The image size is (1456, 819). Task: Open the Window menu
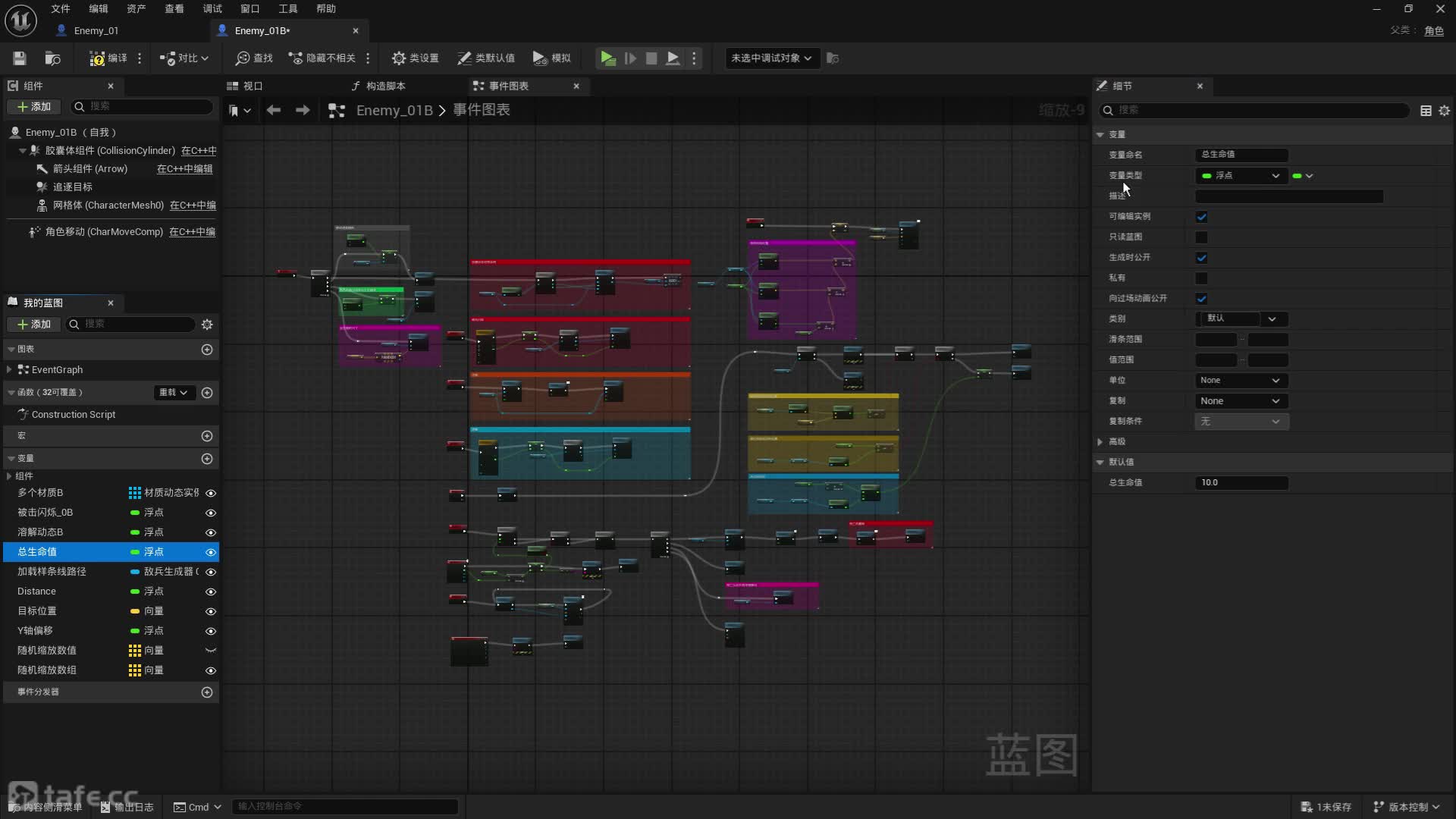(x=249, y=9)
